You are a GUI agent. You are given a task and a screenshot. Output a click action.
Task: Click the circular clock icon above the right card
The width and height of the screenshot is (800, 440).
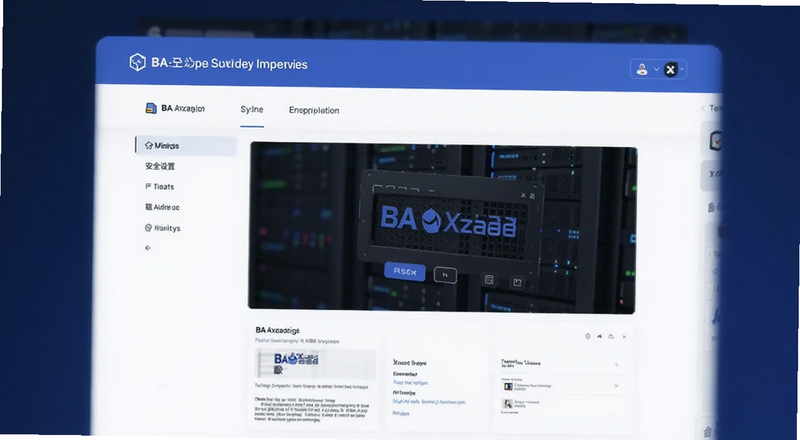tap(588, 336)
